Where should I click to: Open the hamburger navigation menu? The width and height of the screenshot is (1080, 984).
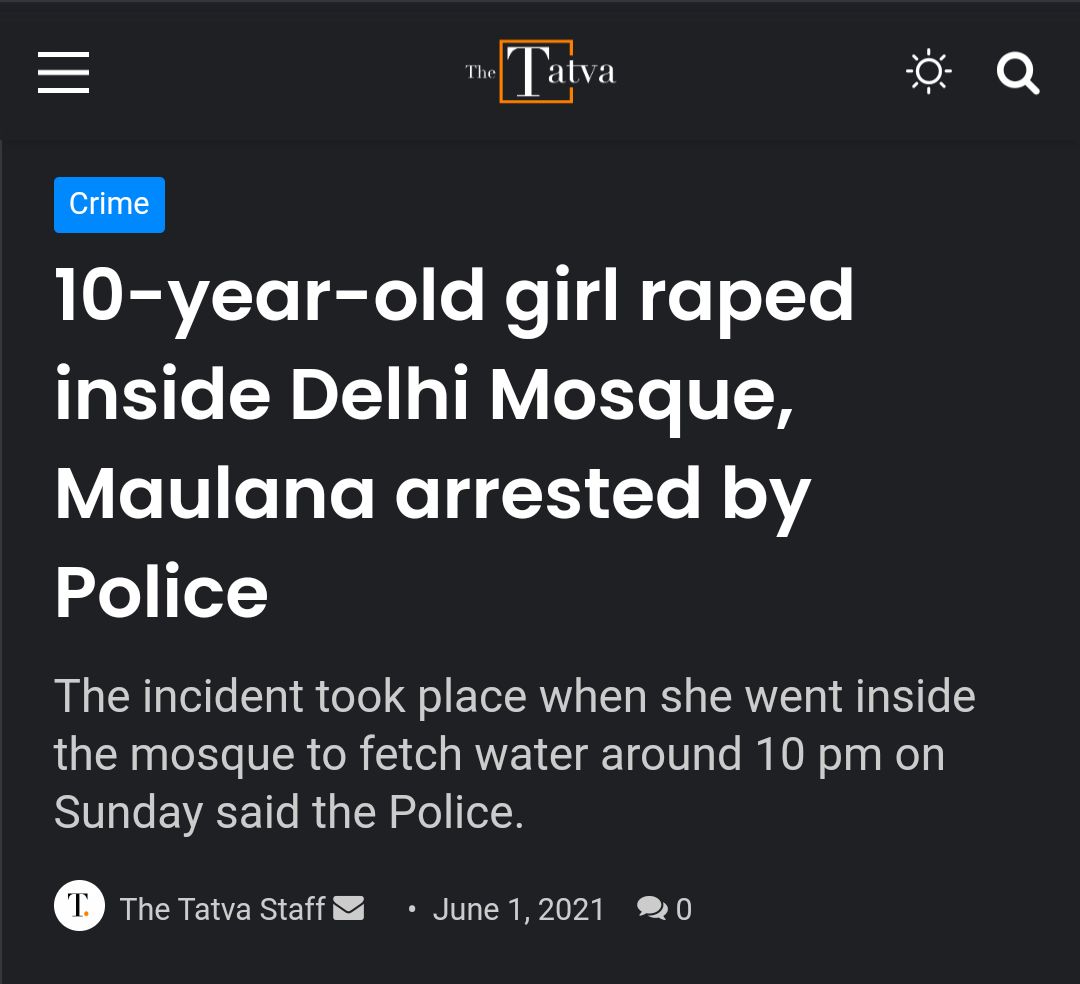[63, 72]
